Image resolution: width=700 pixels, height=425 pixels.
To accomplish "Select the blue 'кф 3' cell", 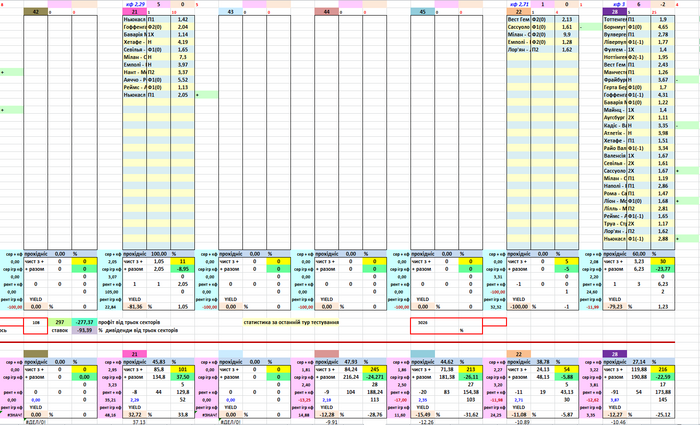I will coord(615,4).
